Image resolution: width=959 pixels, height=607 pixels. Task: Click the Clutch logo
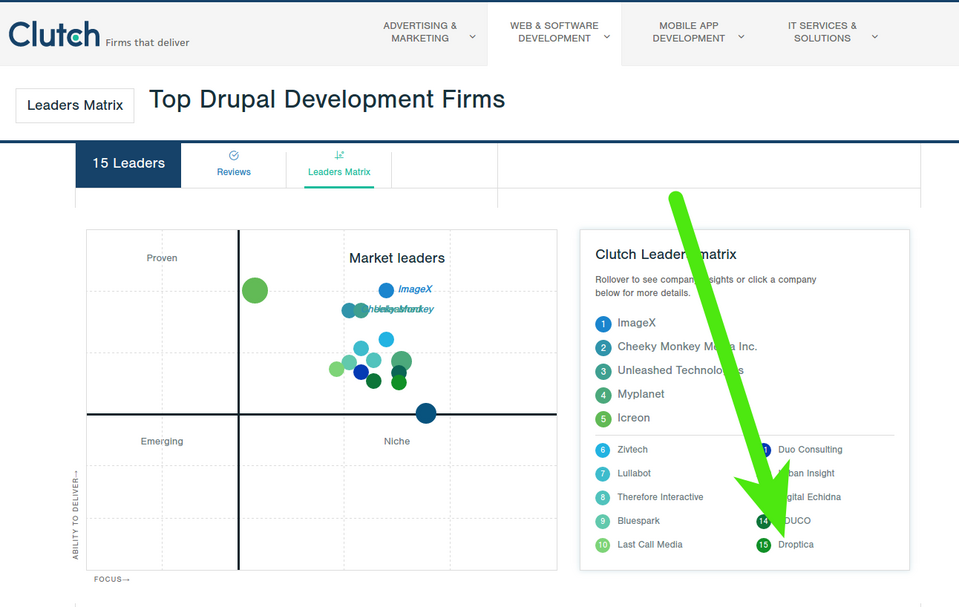pyautogui.click(x=54, y=34)
